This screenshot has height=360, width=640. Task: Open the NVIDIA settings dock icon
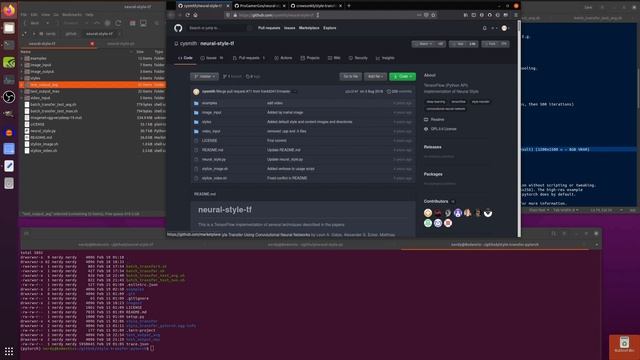point(9,62)
